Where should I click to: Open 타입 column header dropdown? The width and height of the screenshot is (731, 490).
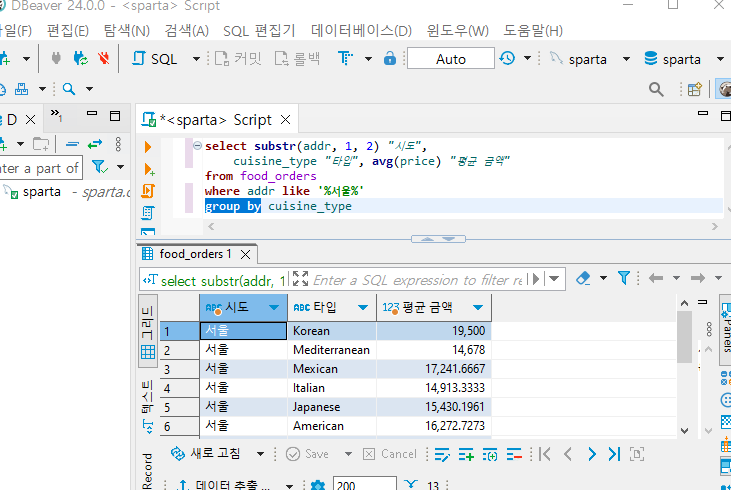click(363, 307)
